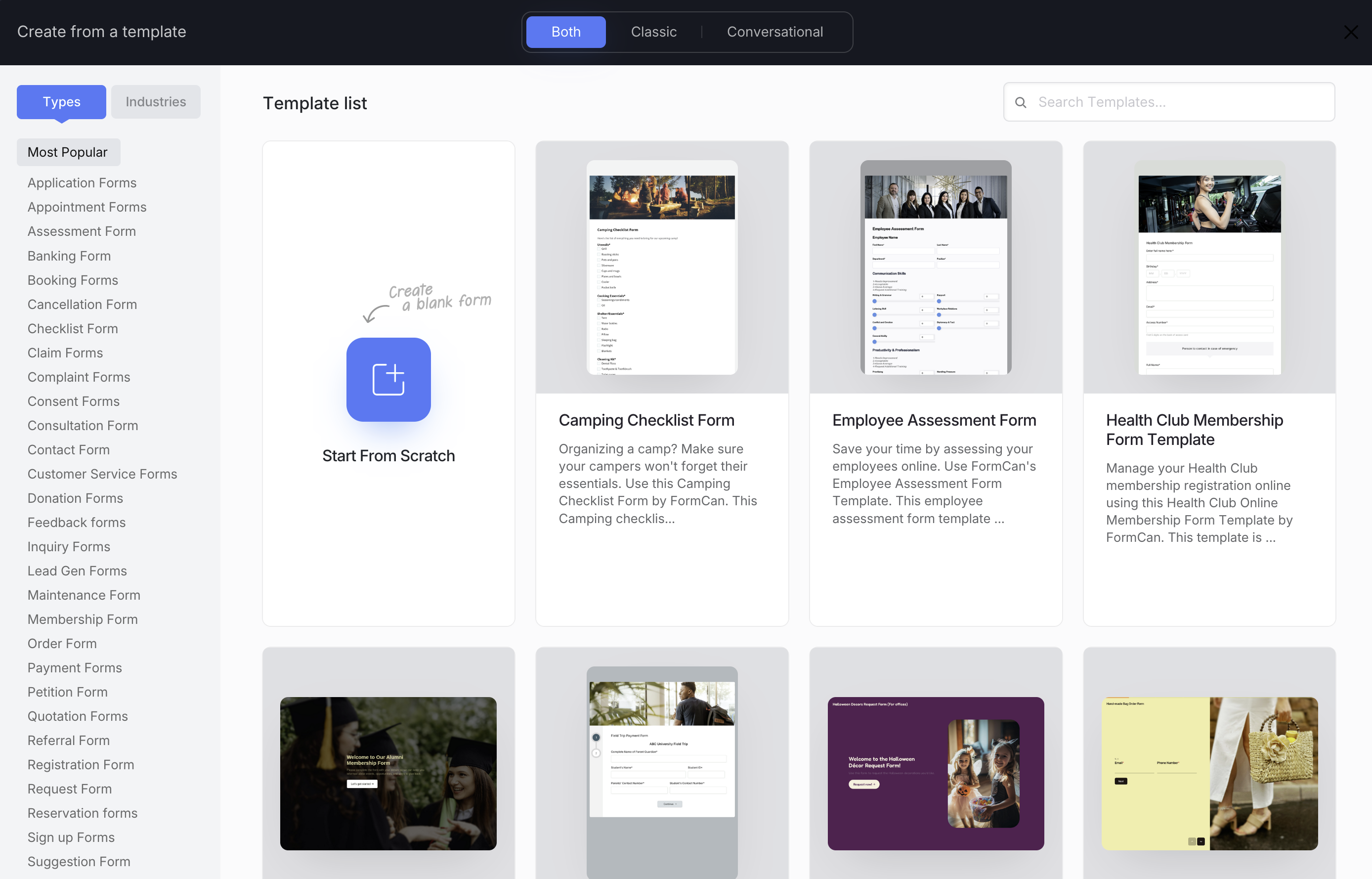Select the Both form type option
The image size is (1372, 879).
point(565,32)
